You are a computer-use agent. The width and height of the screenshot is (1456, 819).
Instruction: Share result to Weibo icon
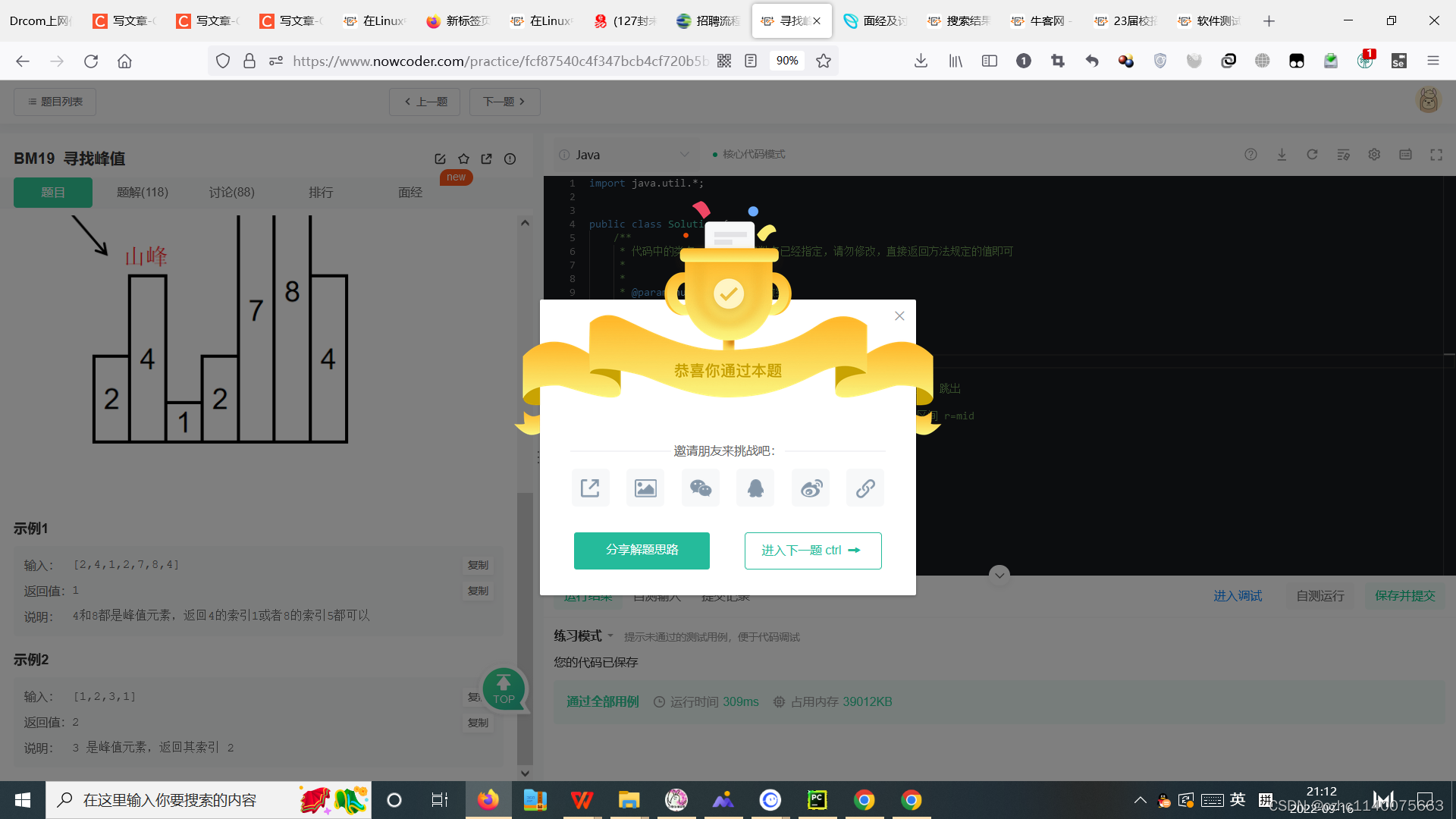(810, 488)
